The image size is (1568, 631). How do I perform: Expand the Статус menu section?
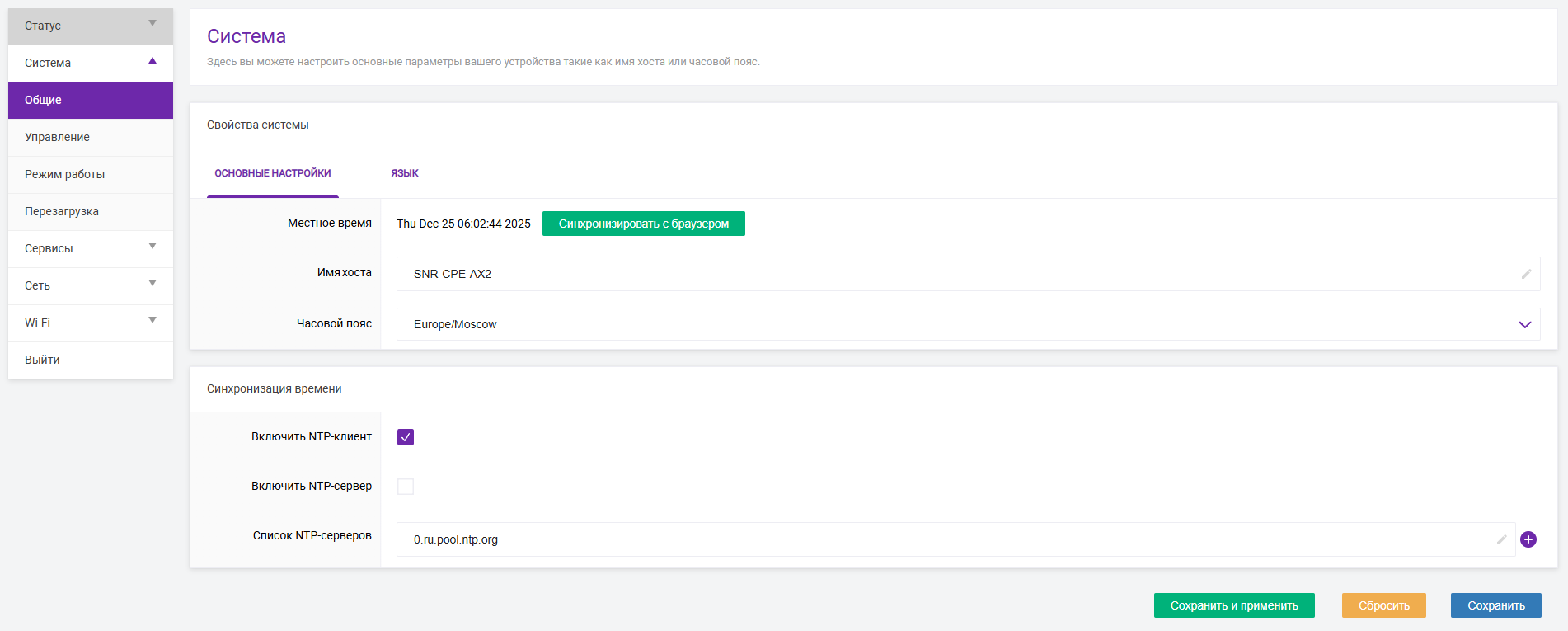tap(91, 26)
